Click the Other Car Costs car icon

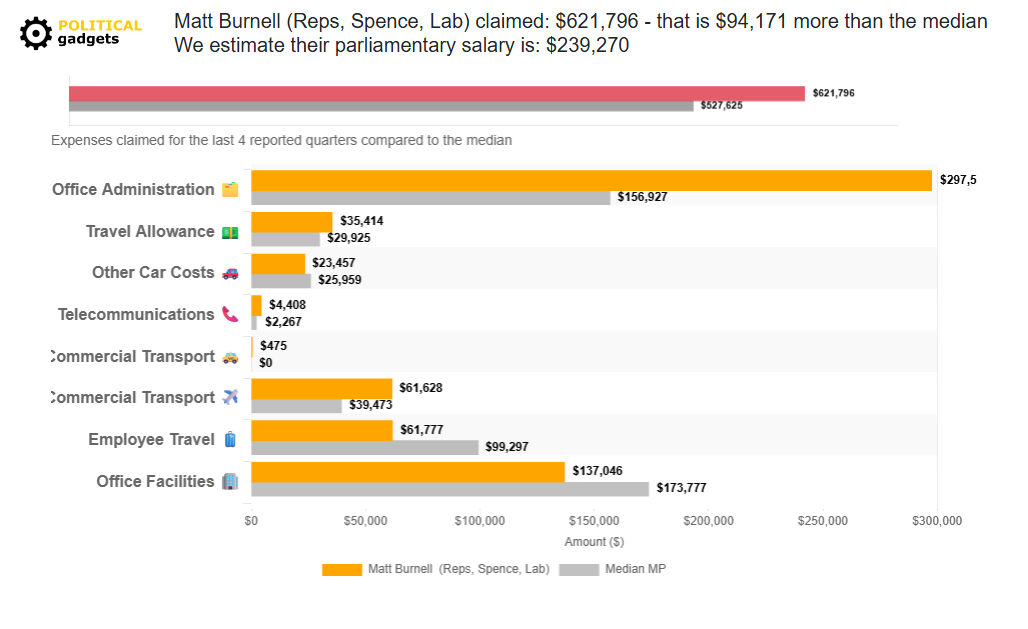(x=230, y=273)
